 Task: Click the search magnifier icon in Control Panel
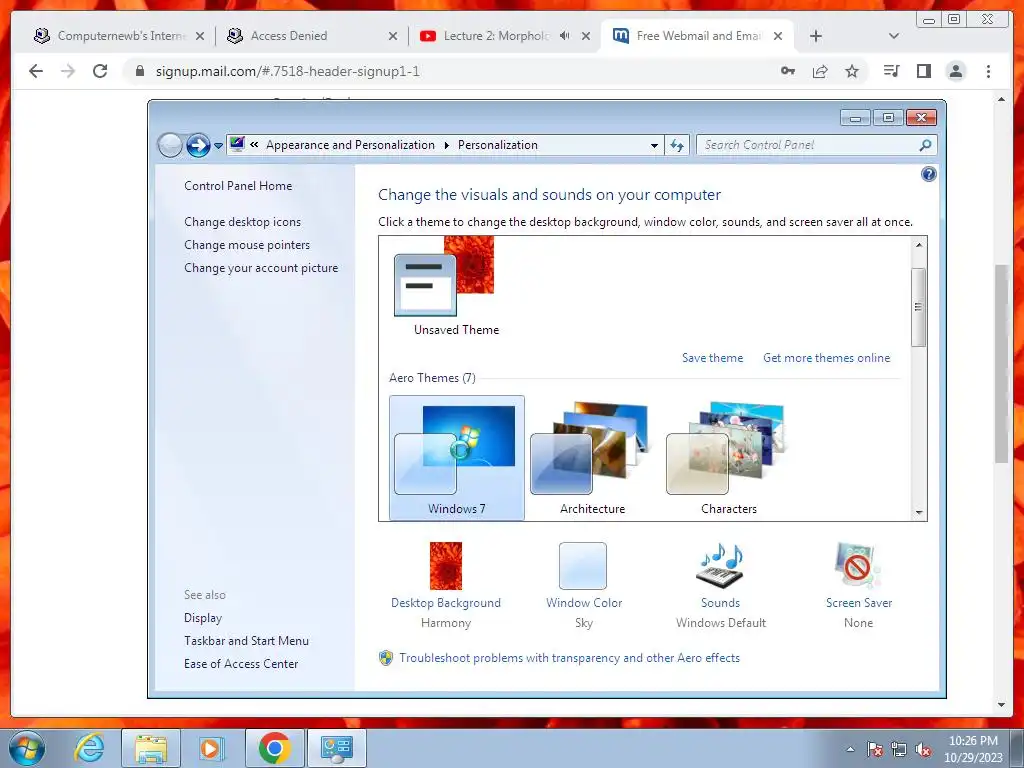coord(925,145)
